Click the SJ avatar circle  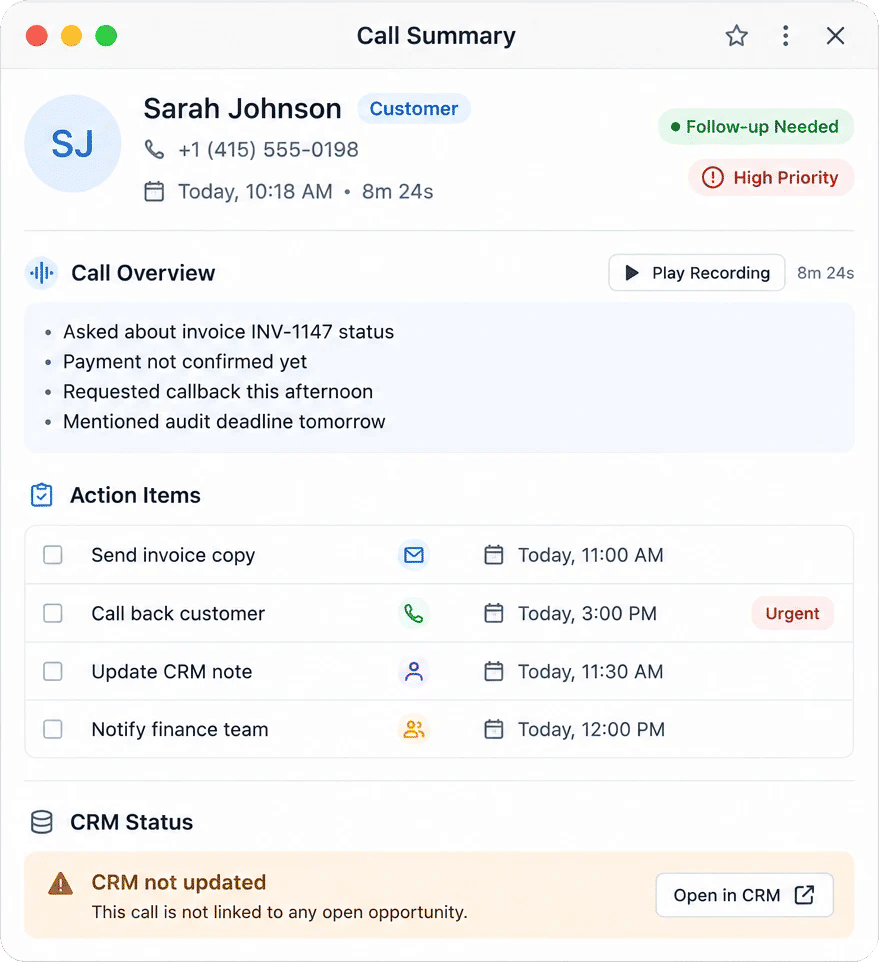(x=72, y=144)
